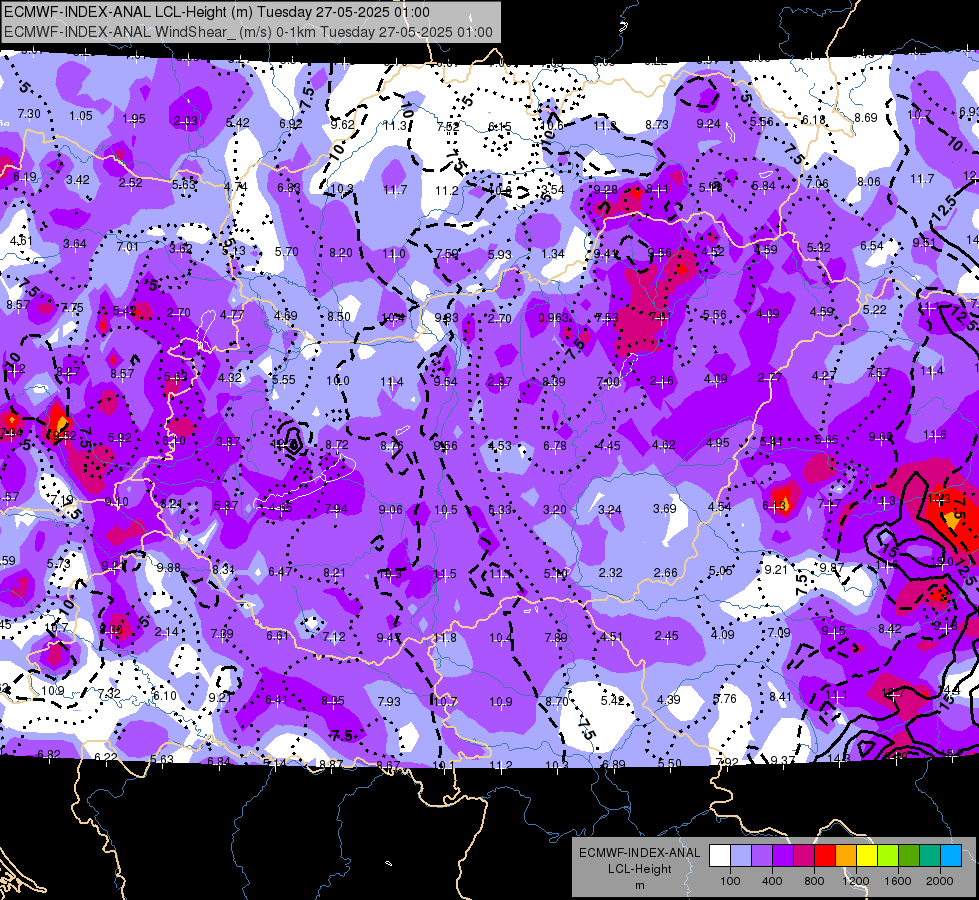
Task: Click the 800 legend tick label
Action: (x=814, y=881)
